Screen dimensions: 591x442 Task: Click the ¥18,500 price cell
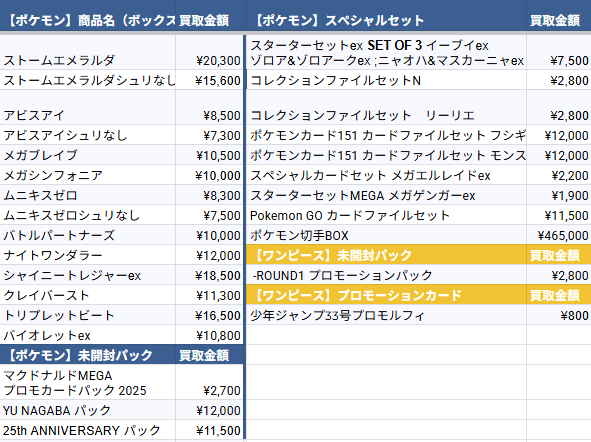pyautogui.click(x=210, y=275)
